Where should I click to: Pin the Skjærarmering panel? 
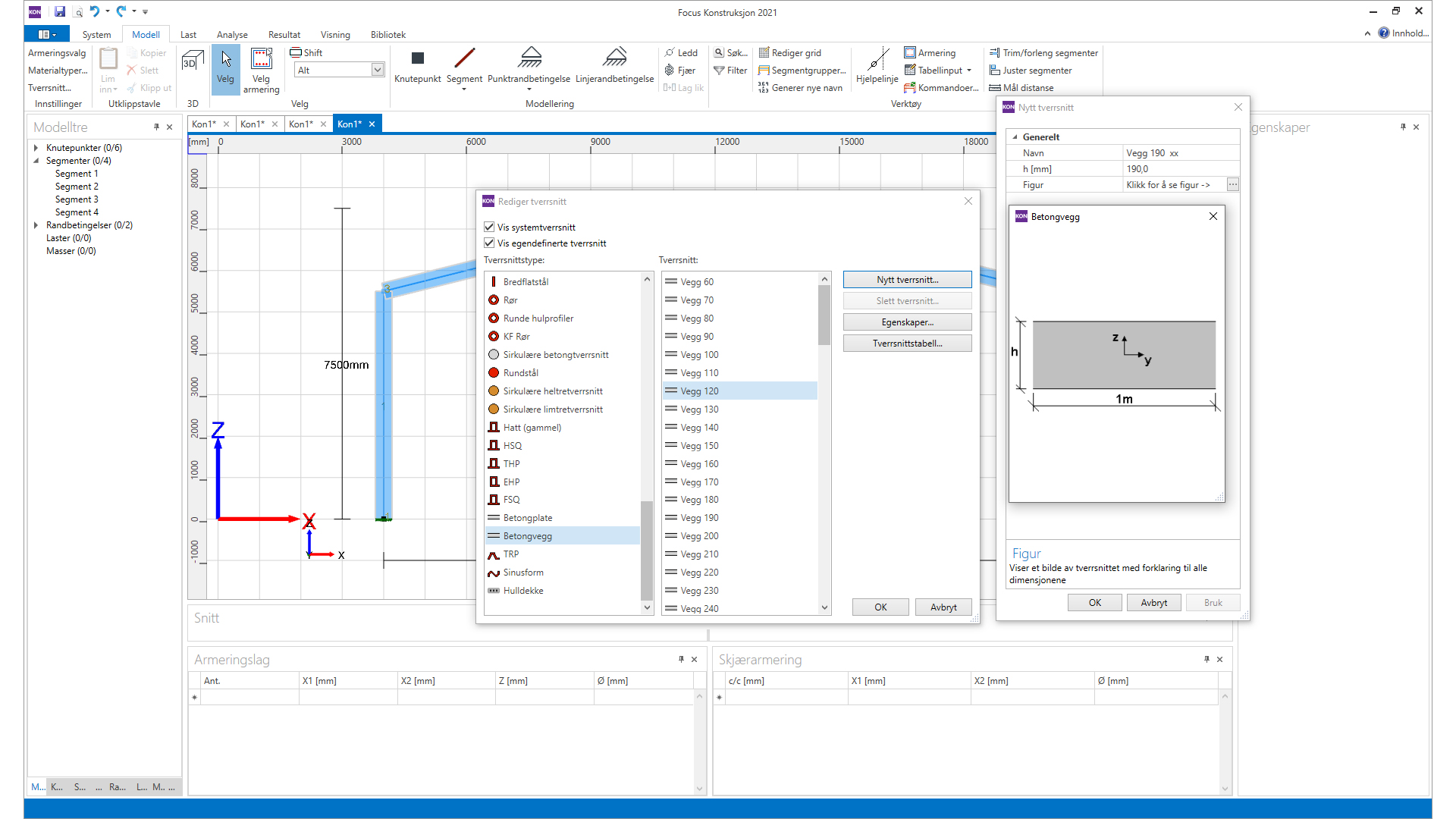(1207, 660)
